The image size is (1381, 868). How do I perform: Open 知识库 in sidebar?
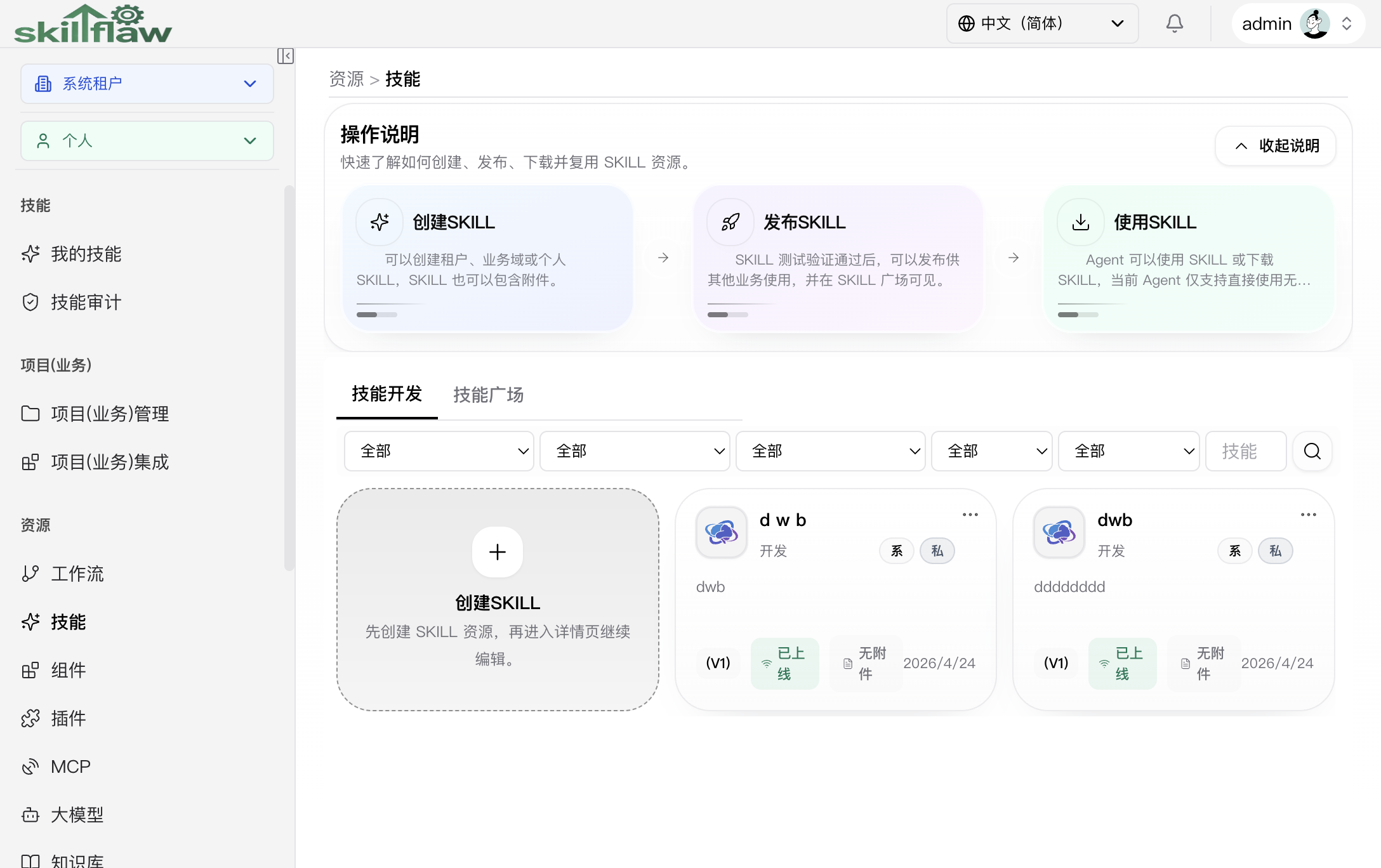coord(147,860)
